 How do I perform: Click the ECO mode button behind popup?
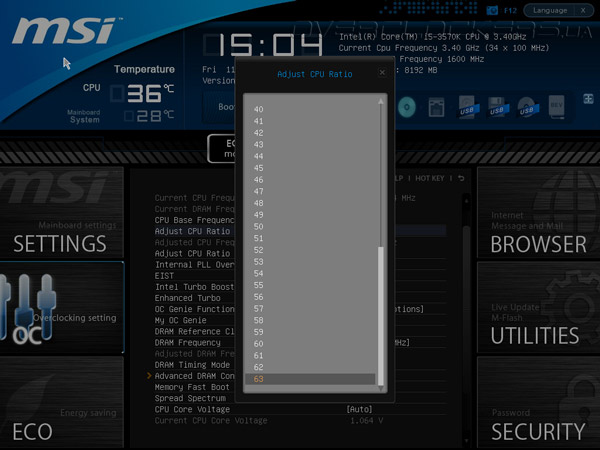pyautogui.click(x=222, y=148)
